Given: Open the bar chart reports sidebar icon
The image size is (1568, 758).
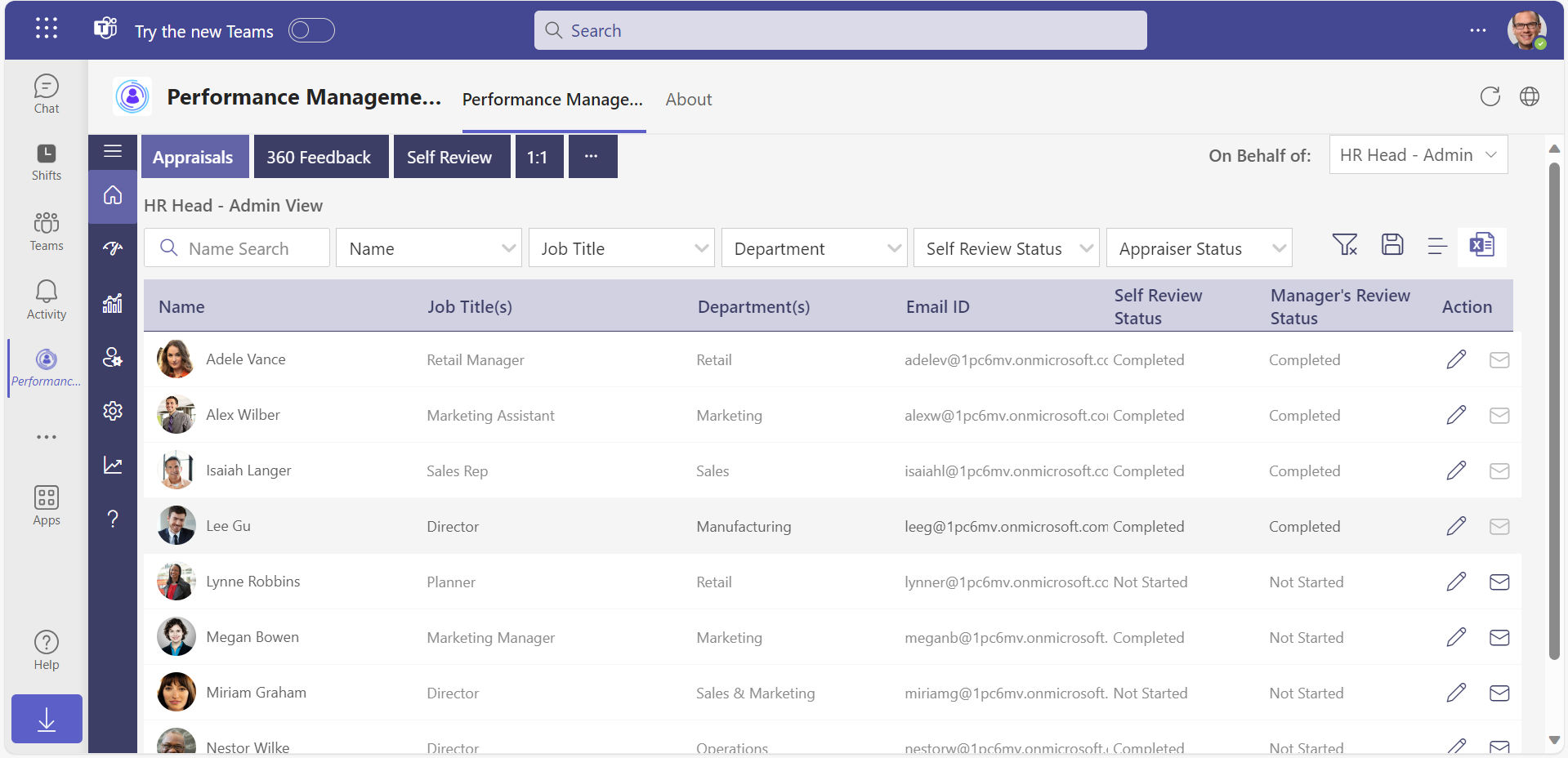Looking at the screenshot, I should point(113,303).
